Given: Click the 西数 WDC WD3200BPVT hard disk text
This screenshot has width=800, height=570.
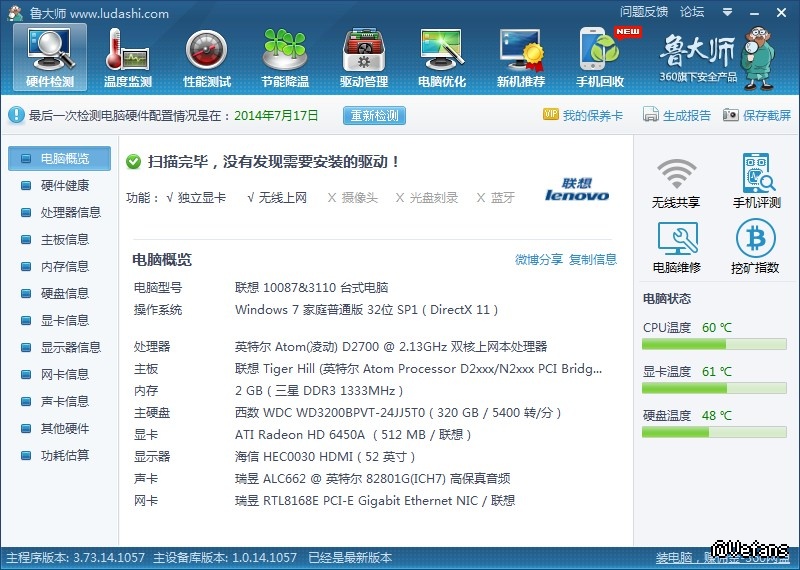Looking at the screenshot, I should [x=398, y=413].
